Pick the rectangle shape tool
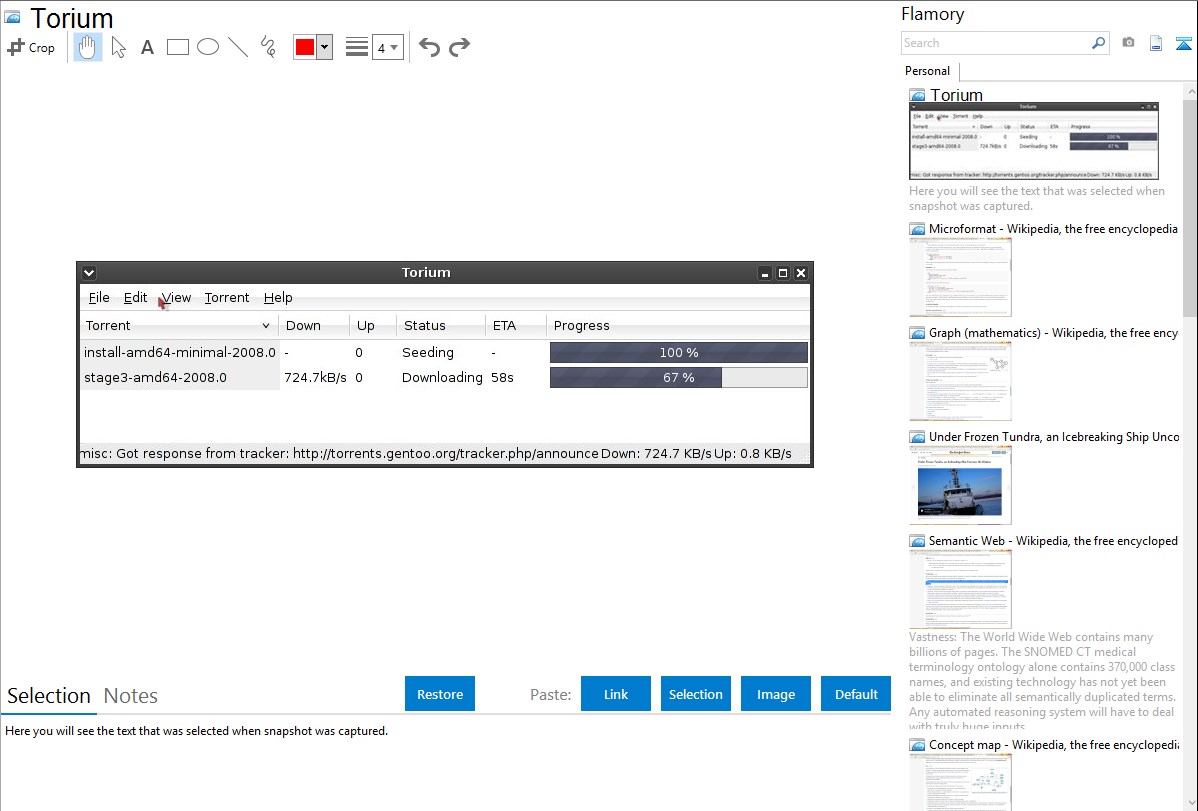 pos(178,47)
